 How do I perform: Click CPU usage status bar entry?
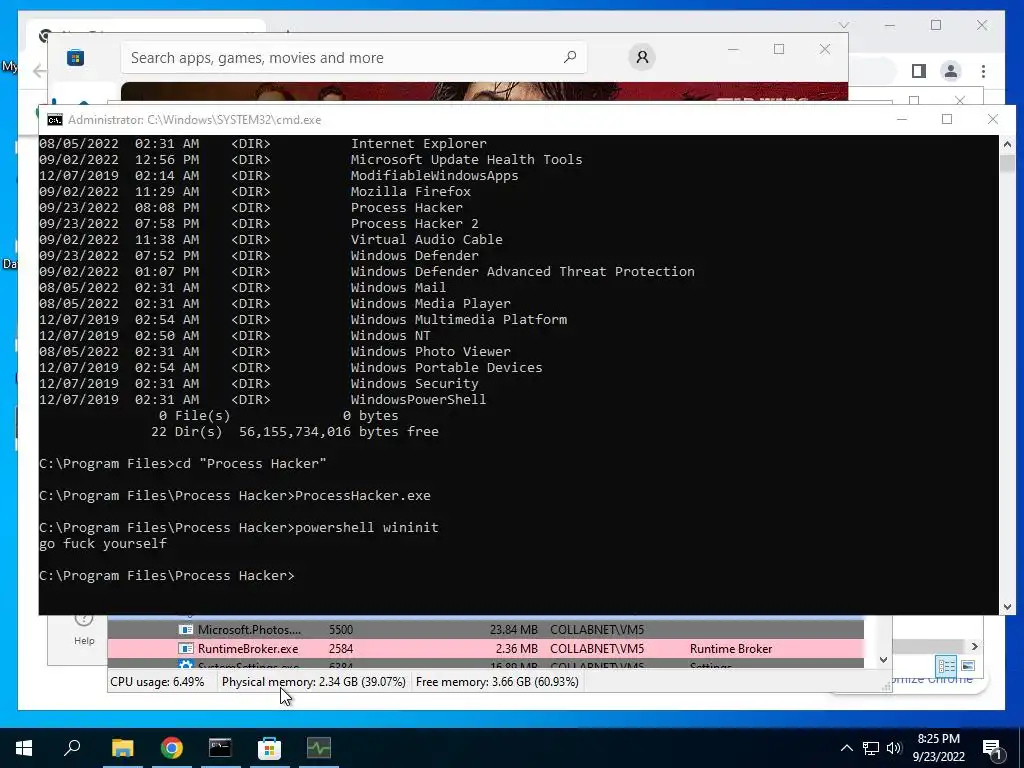[x=157, y=682]
